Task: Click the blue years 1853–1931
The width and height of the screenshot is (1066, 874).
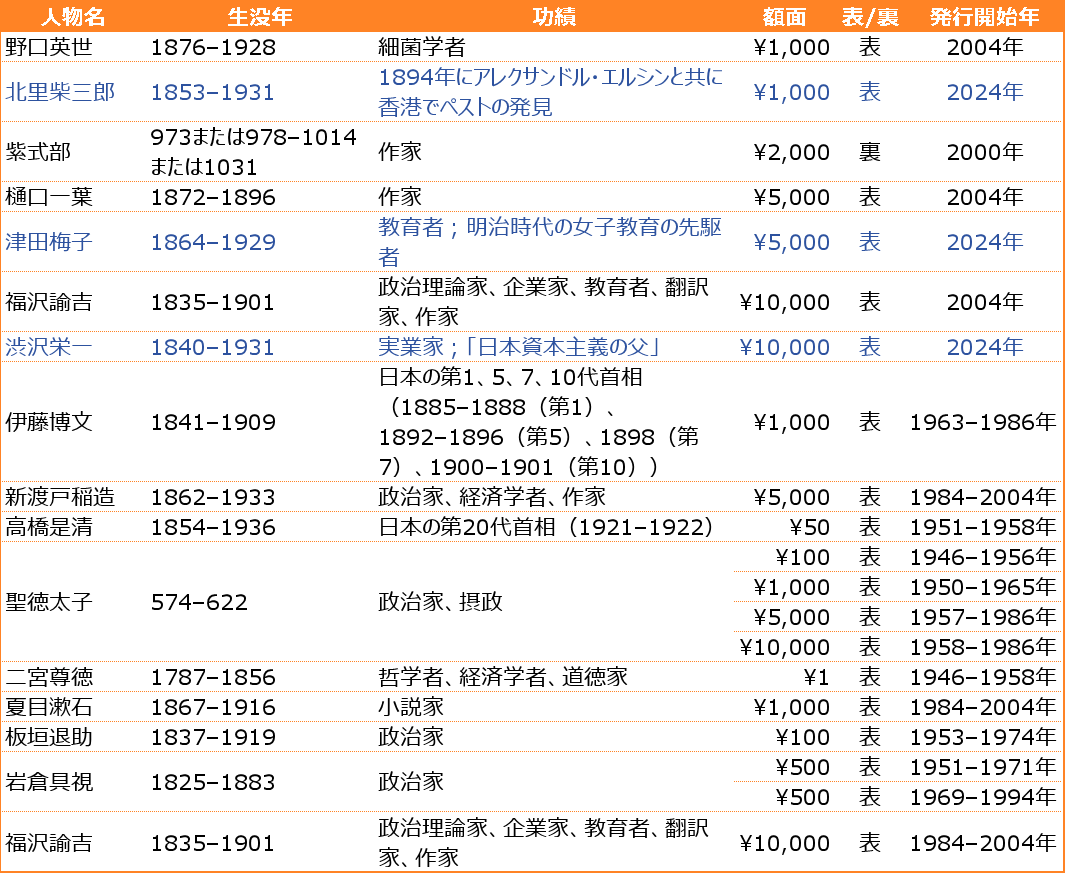Action: point(213,92)
